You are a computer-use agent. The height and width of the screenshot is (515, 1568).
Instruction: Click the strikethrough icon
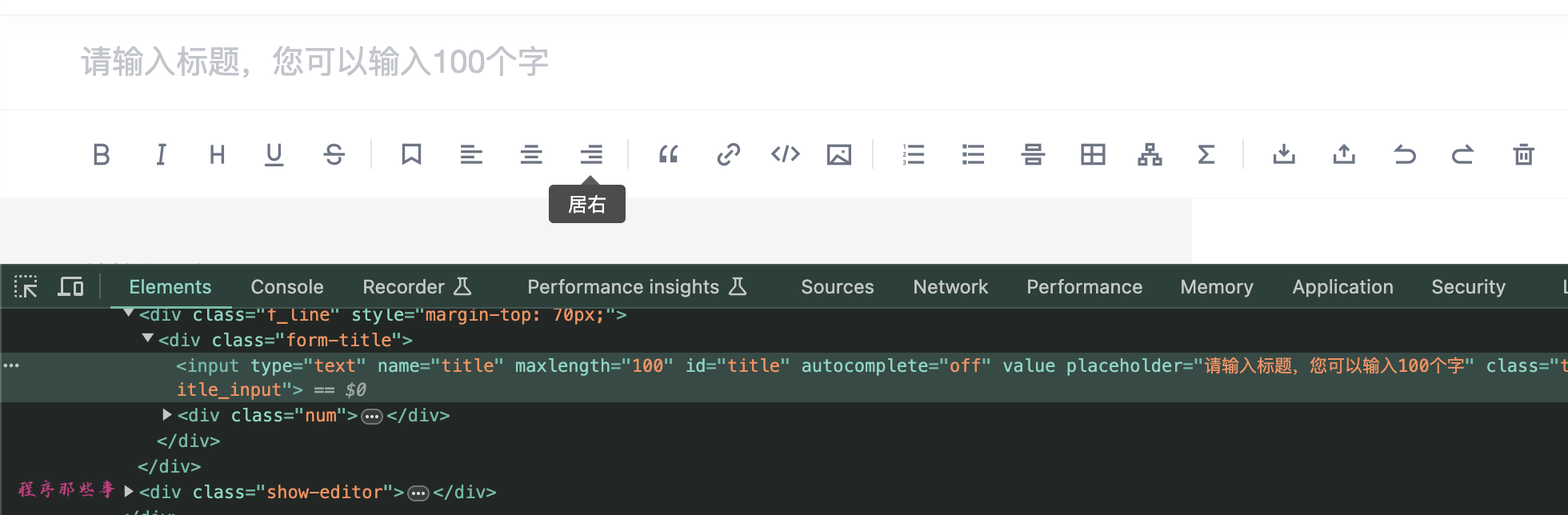click(x=334, y=154)
